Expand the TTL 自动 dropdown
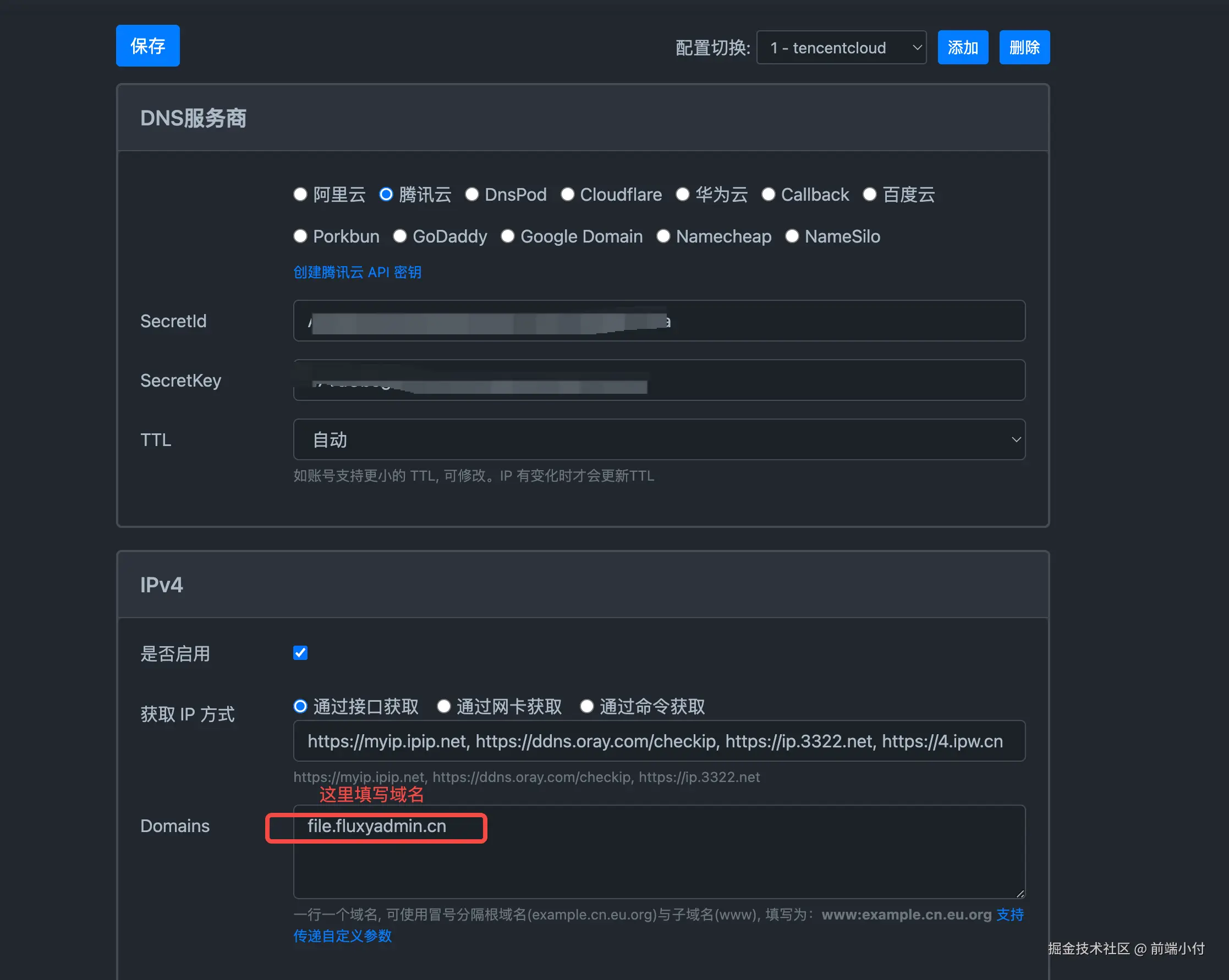The height and width of the screenshot is (980, 1229). click(x=659, y=439)
